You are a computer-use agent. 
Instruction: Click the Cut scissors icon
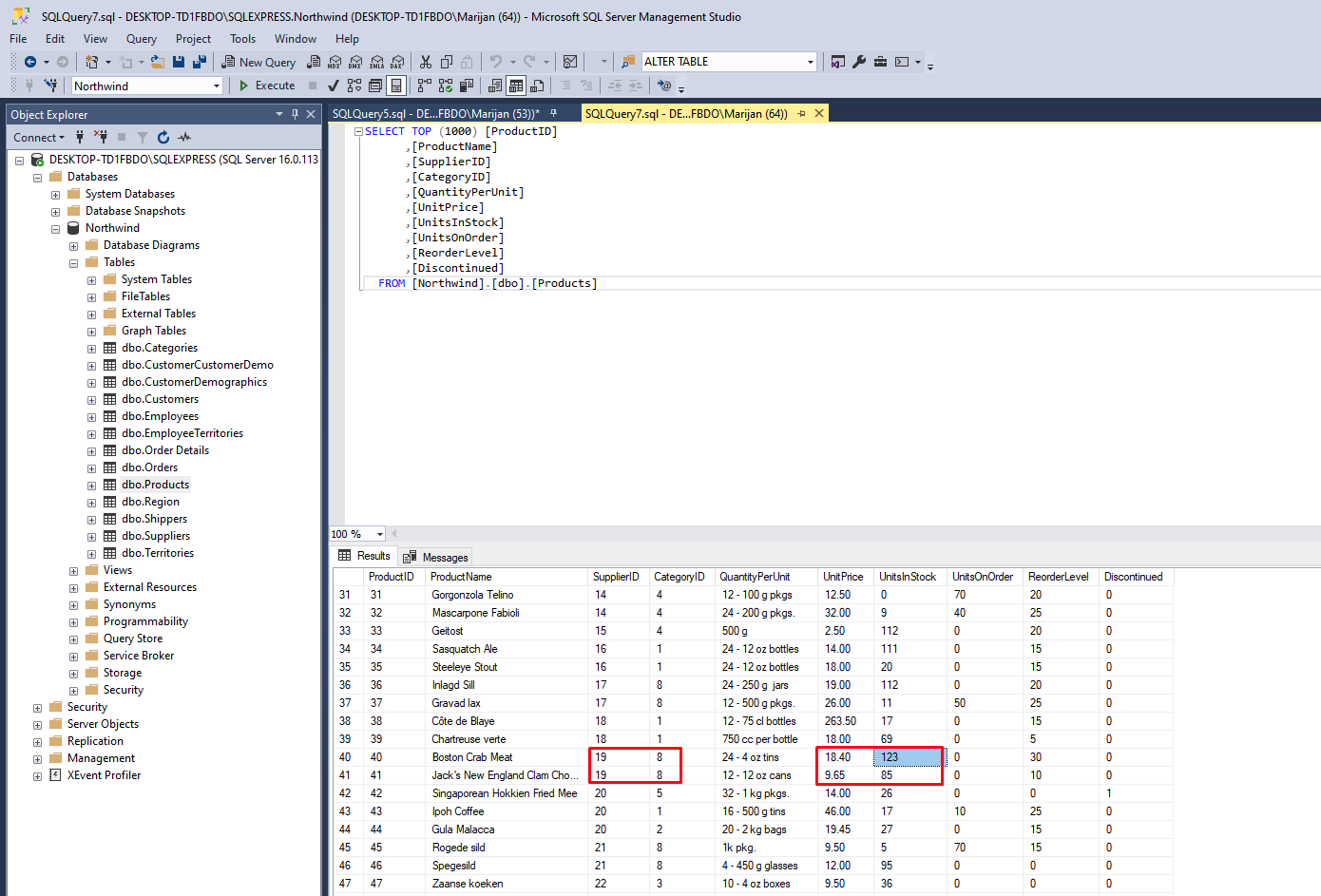[x=426, y=62]
